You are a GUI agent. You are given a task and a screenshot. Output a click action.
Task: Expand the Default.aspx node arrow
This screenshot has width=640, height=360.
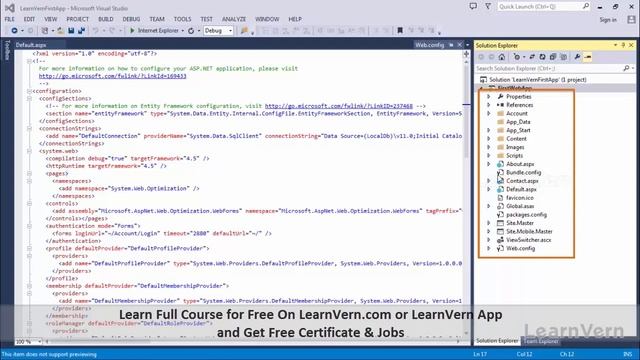click(x=489, y=189)
